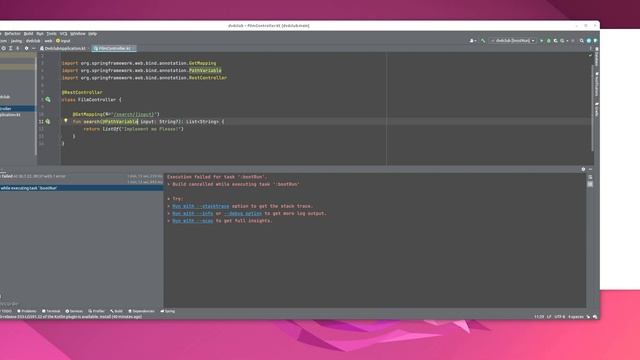Open the Notifications right sidebar tab
Viewport: 640px width, 360px height.
pos(597,84)
